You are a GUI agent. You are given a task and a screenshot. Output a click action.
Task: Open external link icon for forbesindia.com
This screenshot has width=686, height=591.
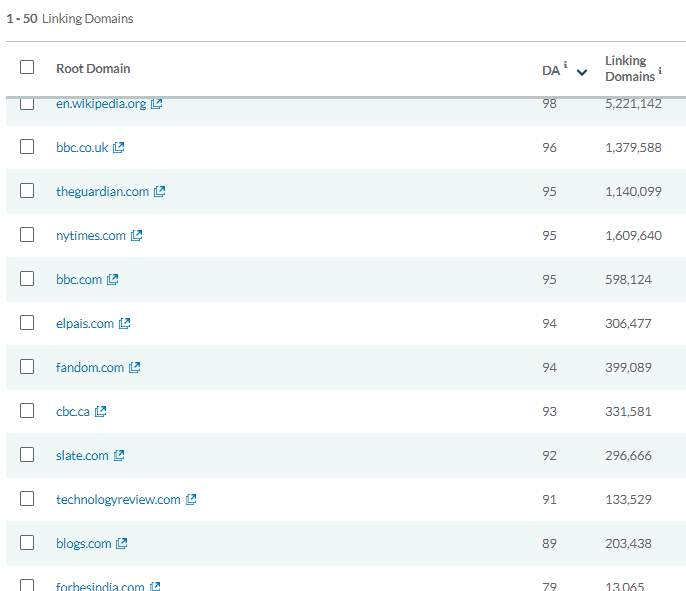click(x=155, y=586)
